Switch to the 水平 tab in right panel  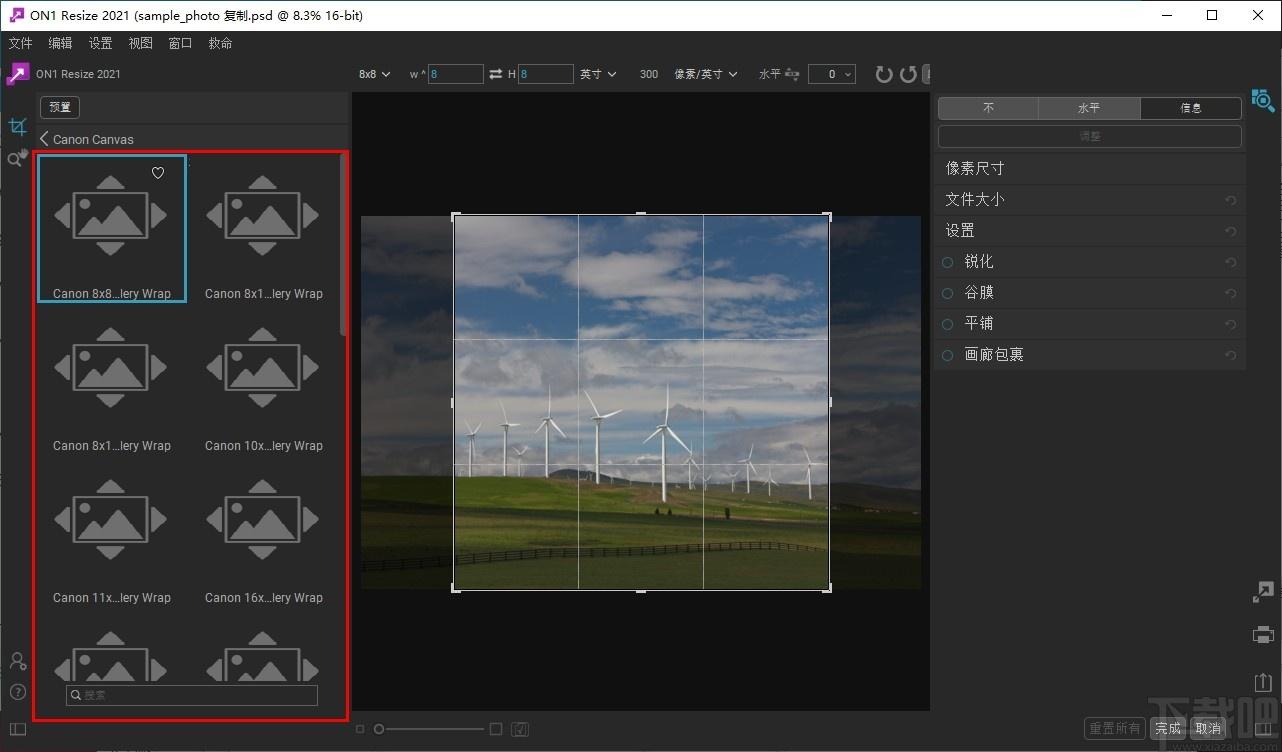1089,107
